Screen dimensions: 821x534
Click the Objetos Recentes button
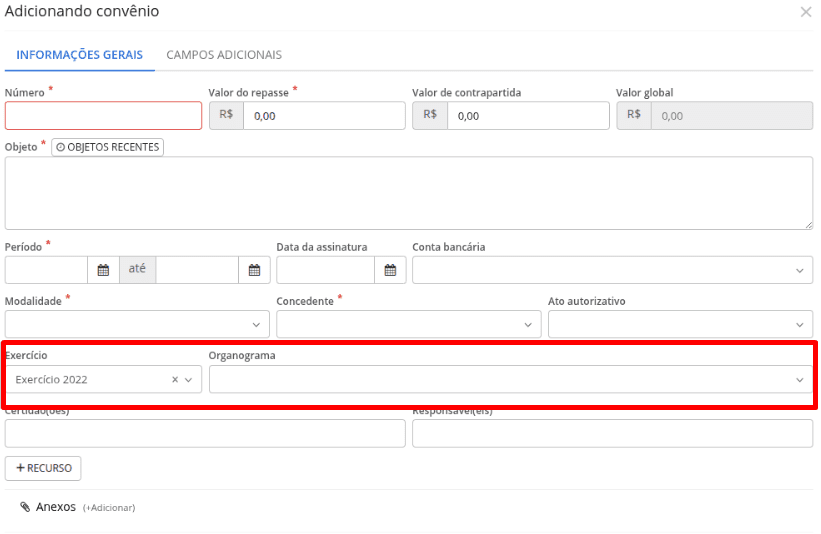pos(107,147)
